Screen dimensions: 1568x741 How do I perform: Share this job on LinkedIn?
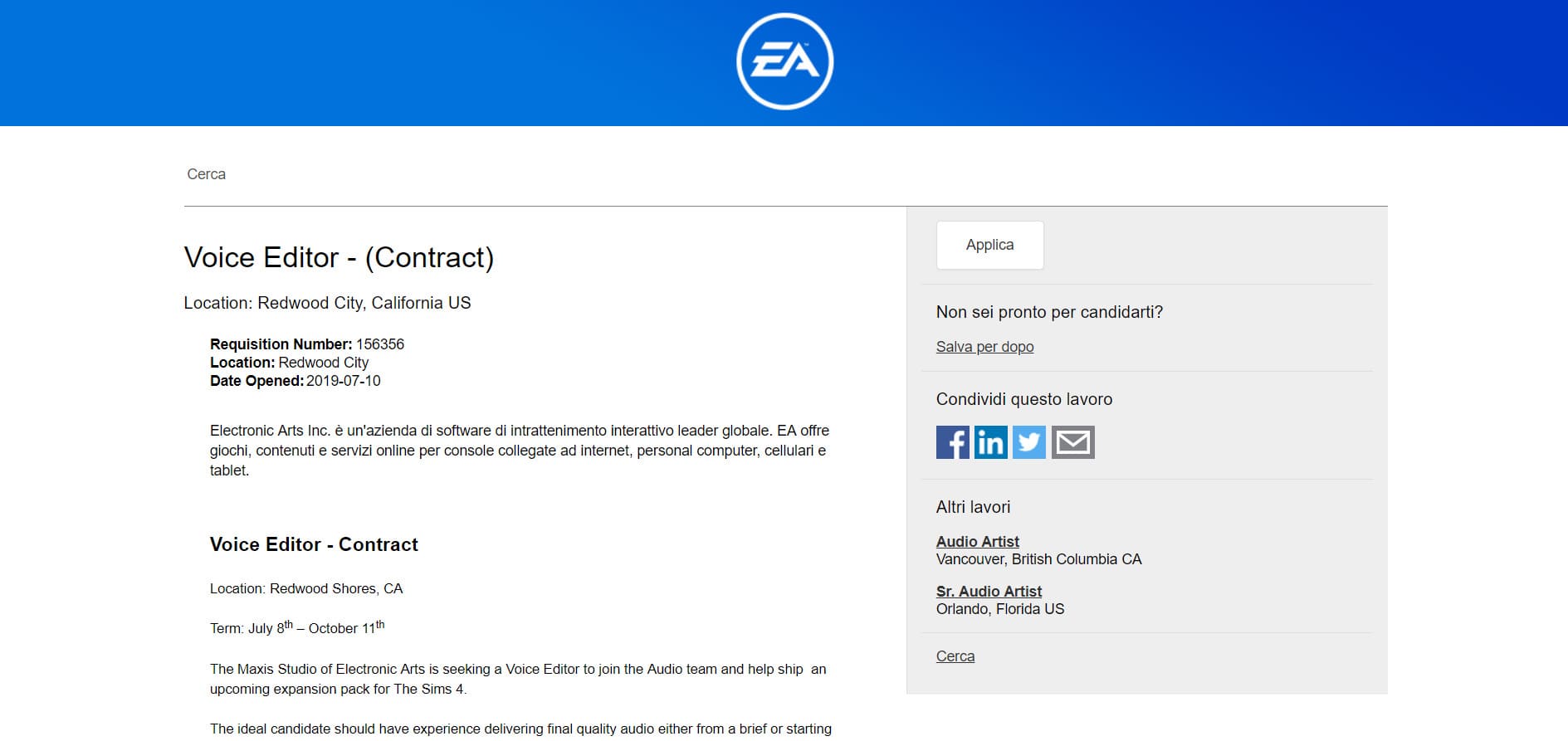990,442
